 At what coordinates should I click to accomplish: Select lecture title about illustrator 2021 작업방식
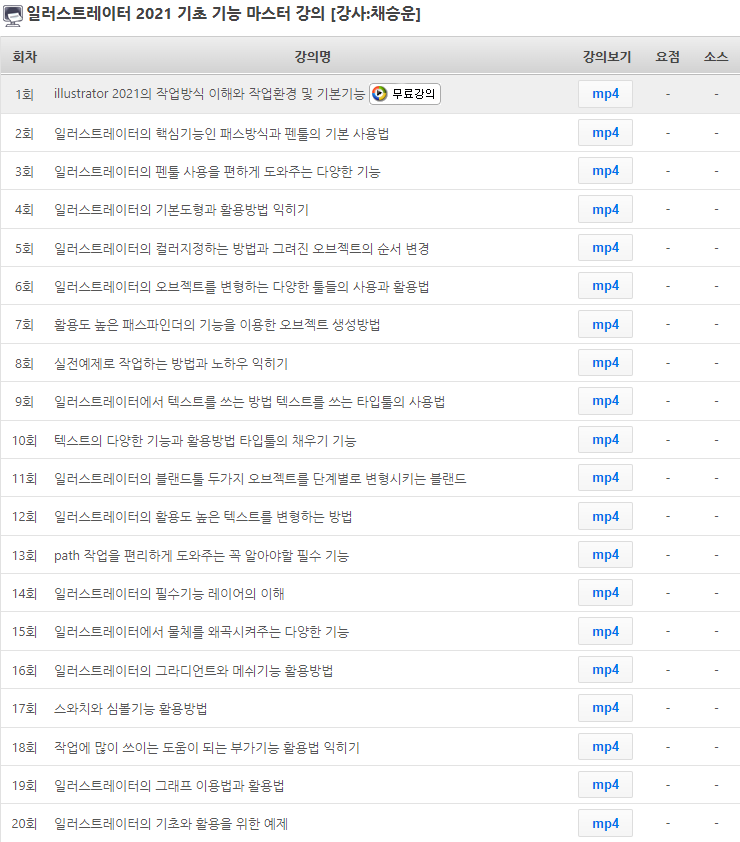point(209,94)
